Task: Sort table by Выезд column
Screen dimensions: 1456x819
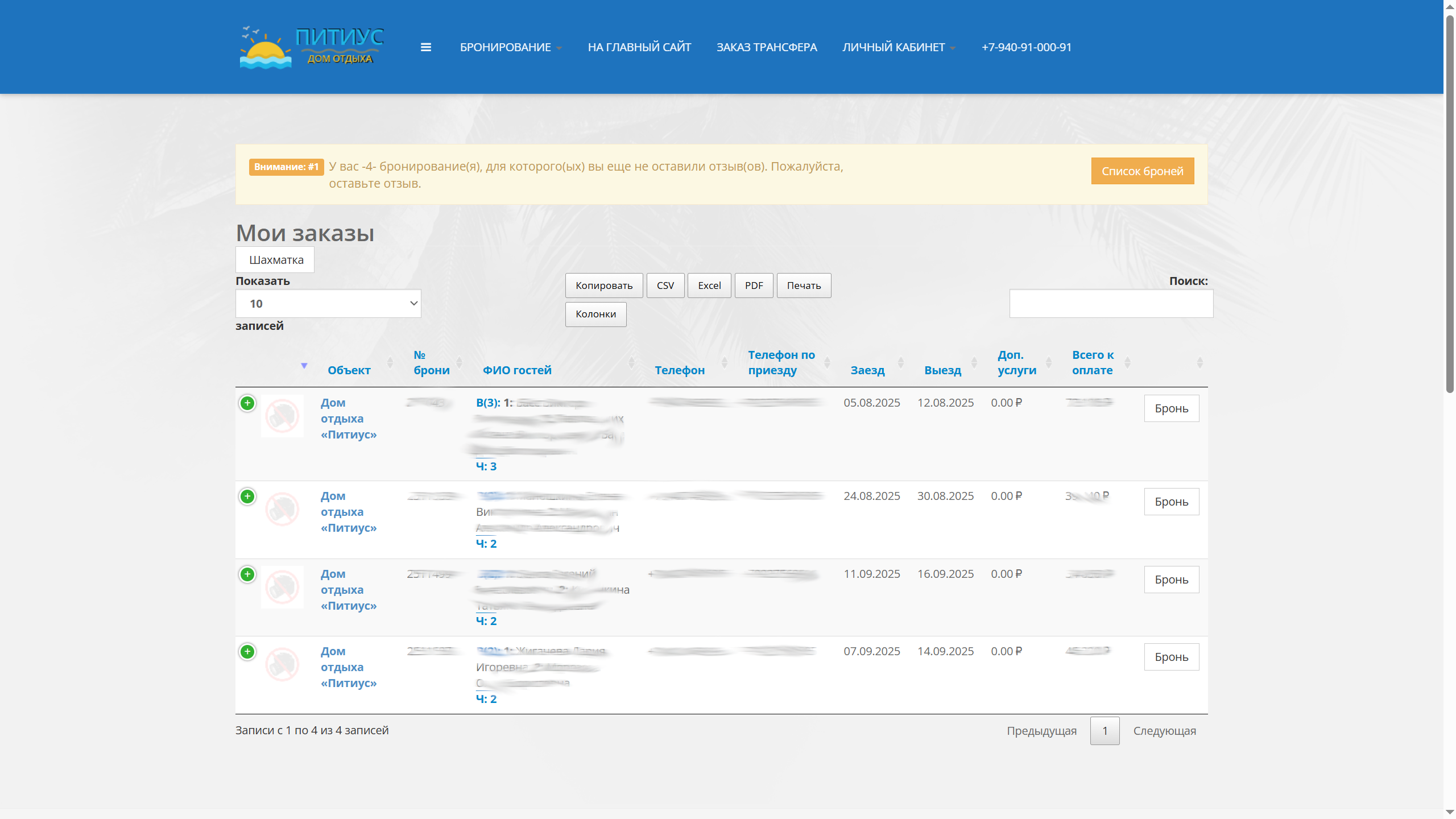Action: [942, 370]
